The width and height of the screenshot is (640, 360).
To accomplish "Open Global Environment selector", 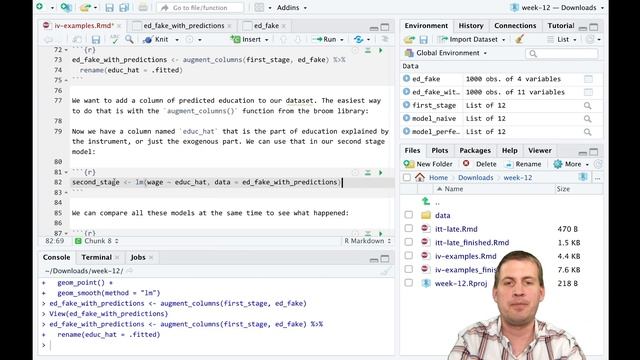I will [x=446, y=53].
